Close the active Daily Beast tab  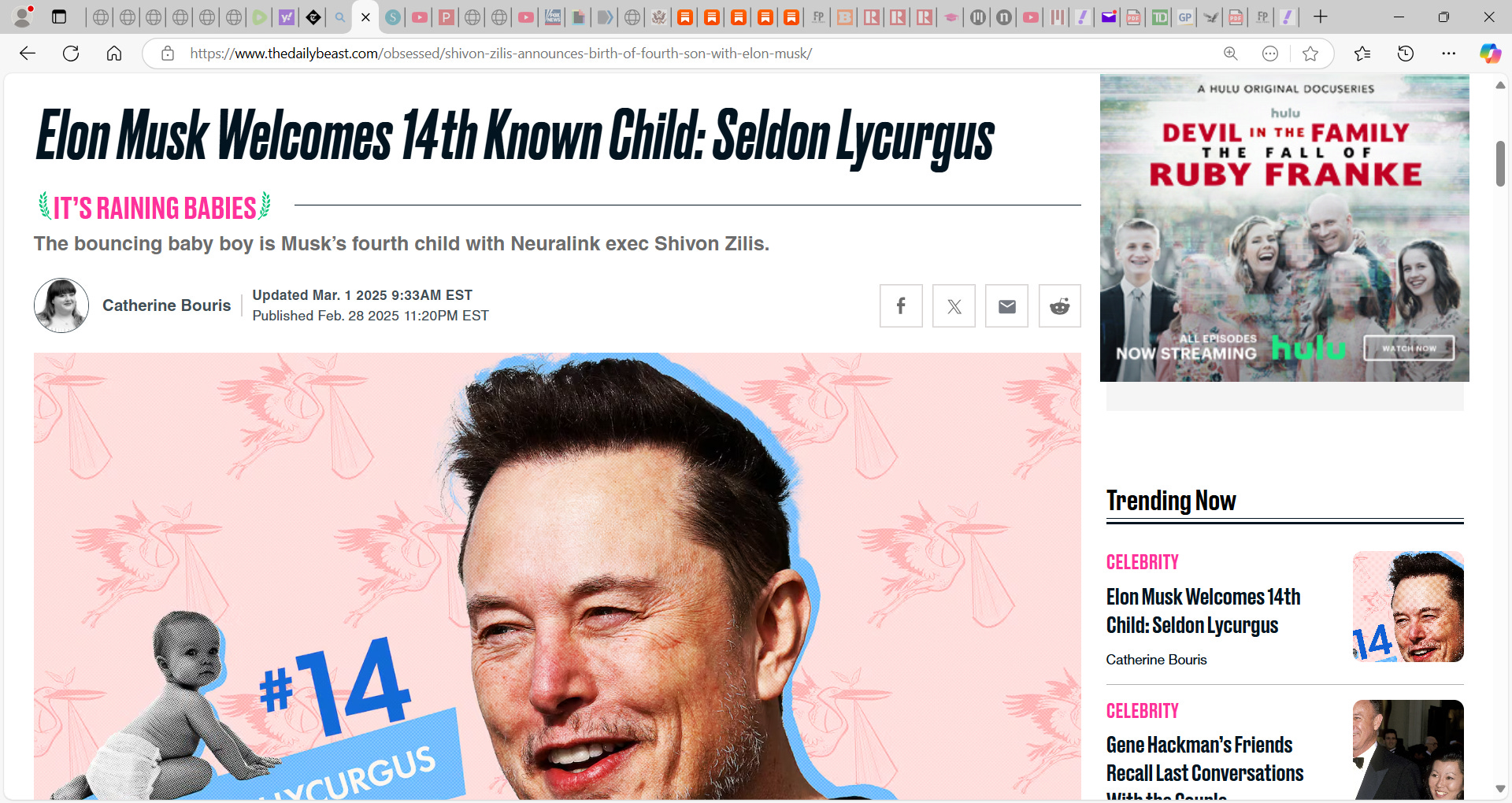click(365, 17)
